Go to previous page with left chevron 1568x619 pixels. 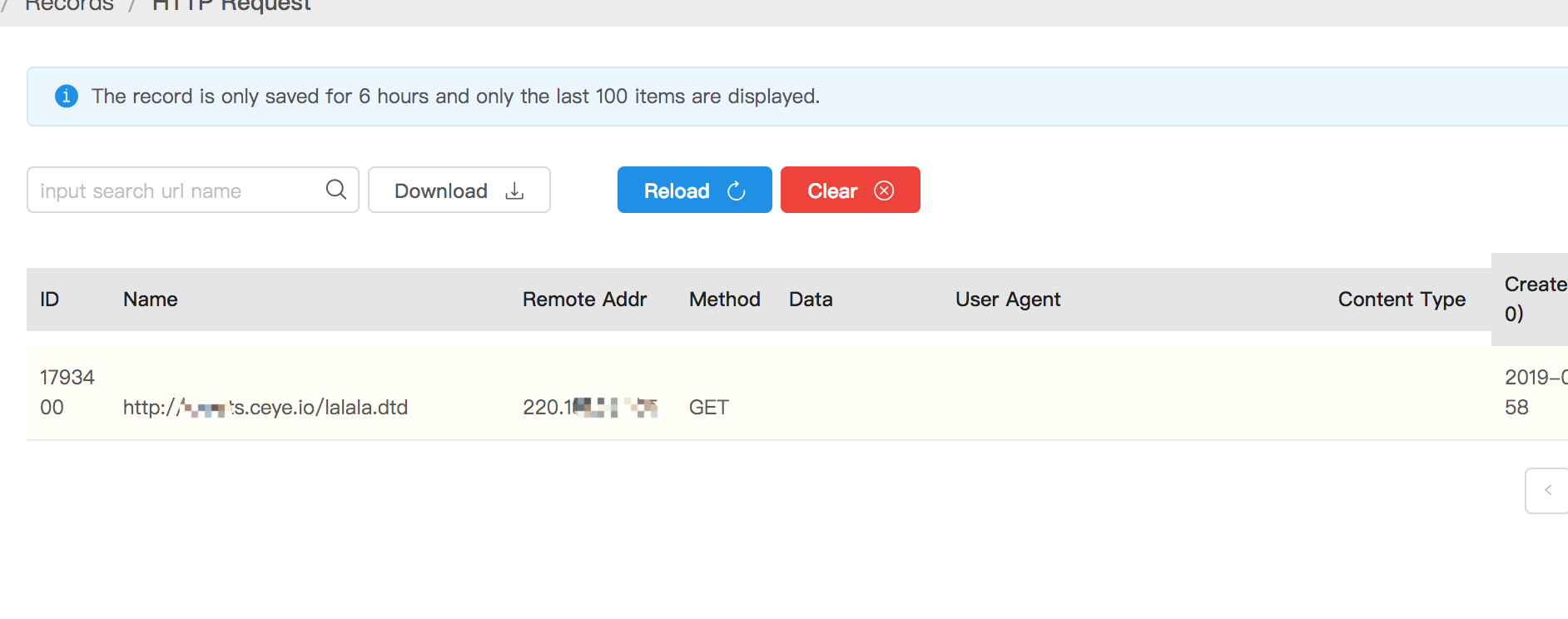pos(1547,491)
